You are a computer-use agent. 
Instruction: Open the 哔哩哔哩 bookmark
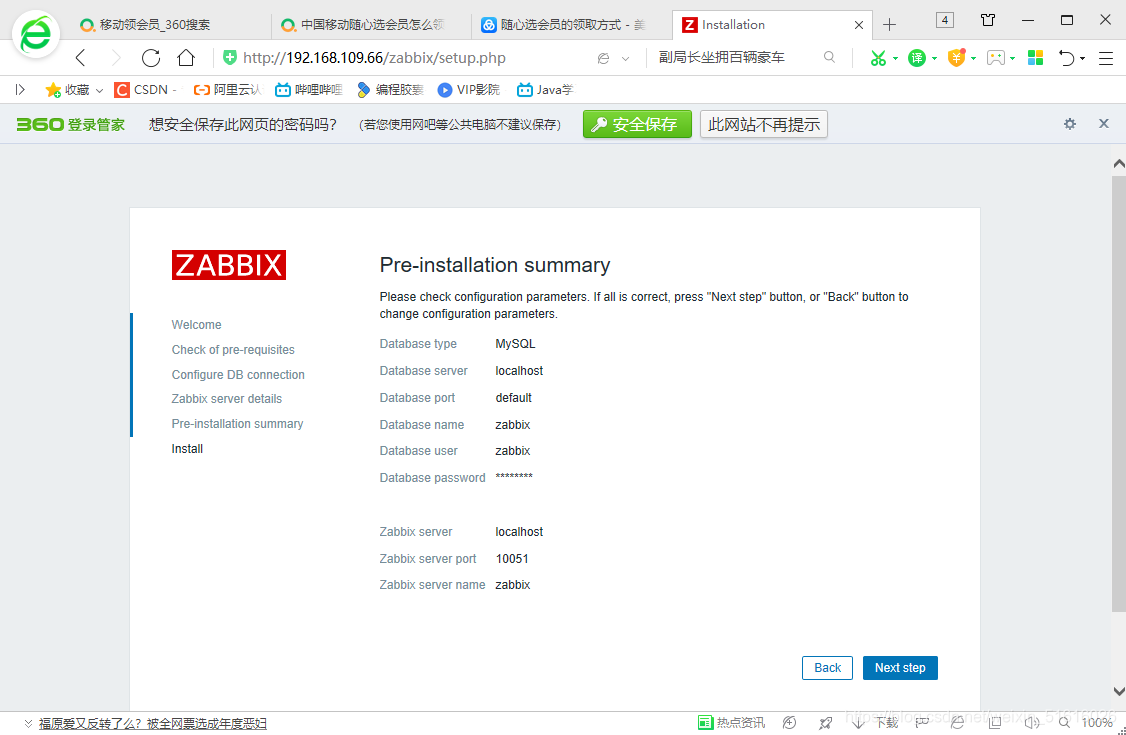(309, 90)
